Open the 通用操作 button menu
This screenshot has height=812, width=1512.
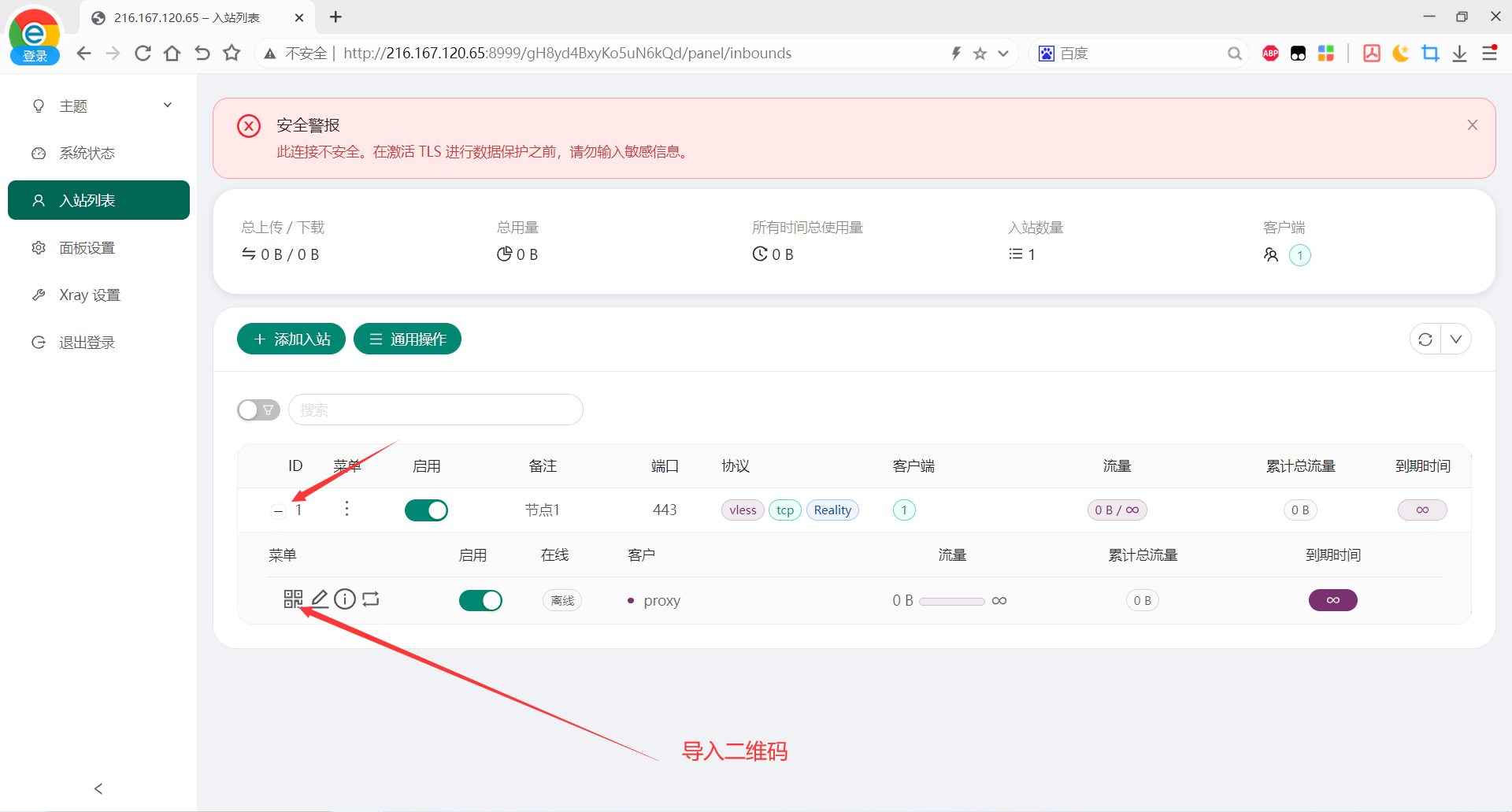pyautogui.click(x=407, y=339)
